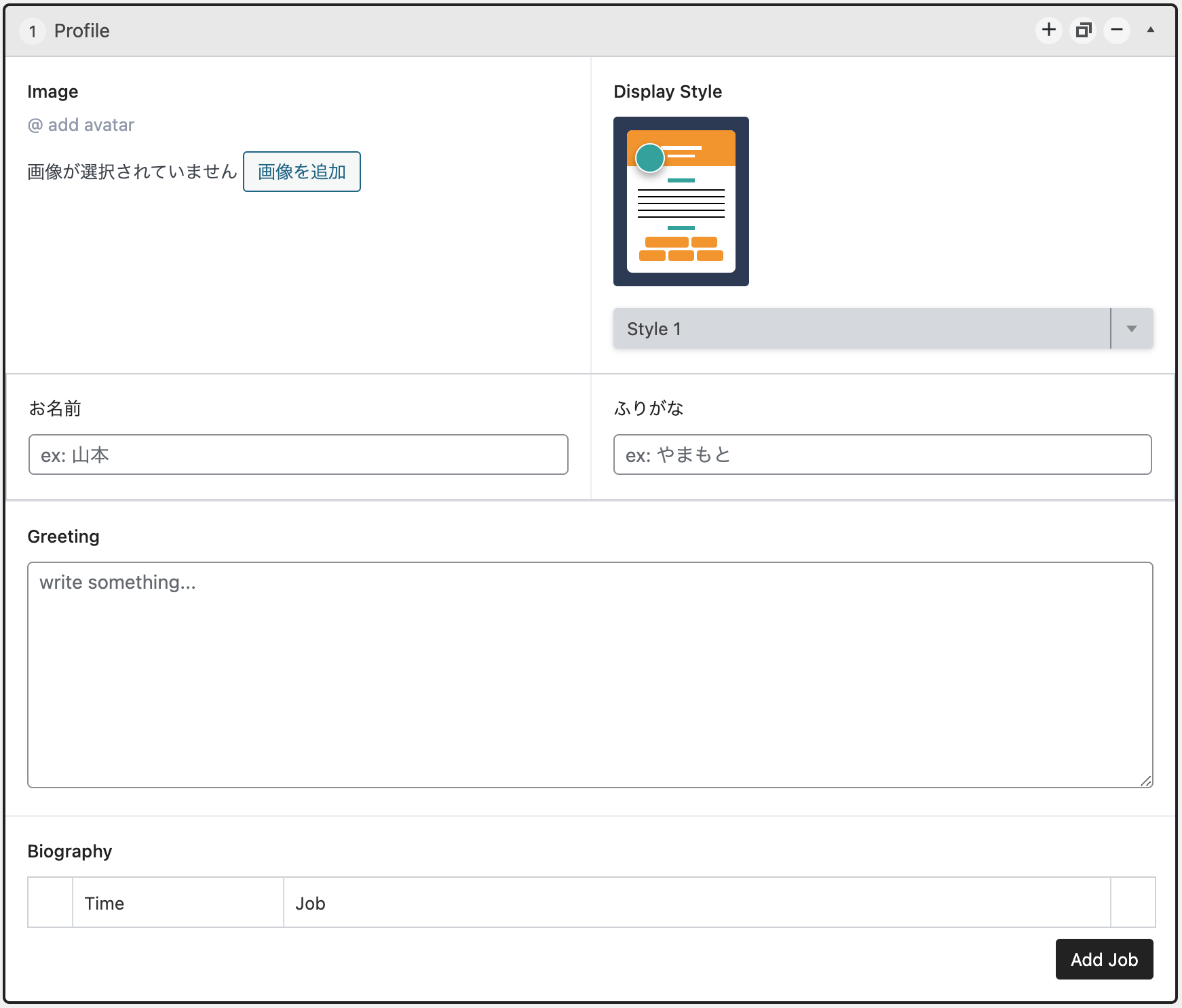Click the Greeting textarea resize handle

tap(1146, 781)
